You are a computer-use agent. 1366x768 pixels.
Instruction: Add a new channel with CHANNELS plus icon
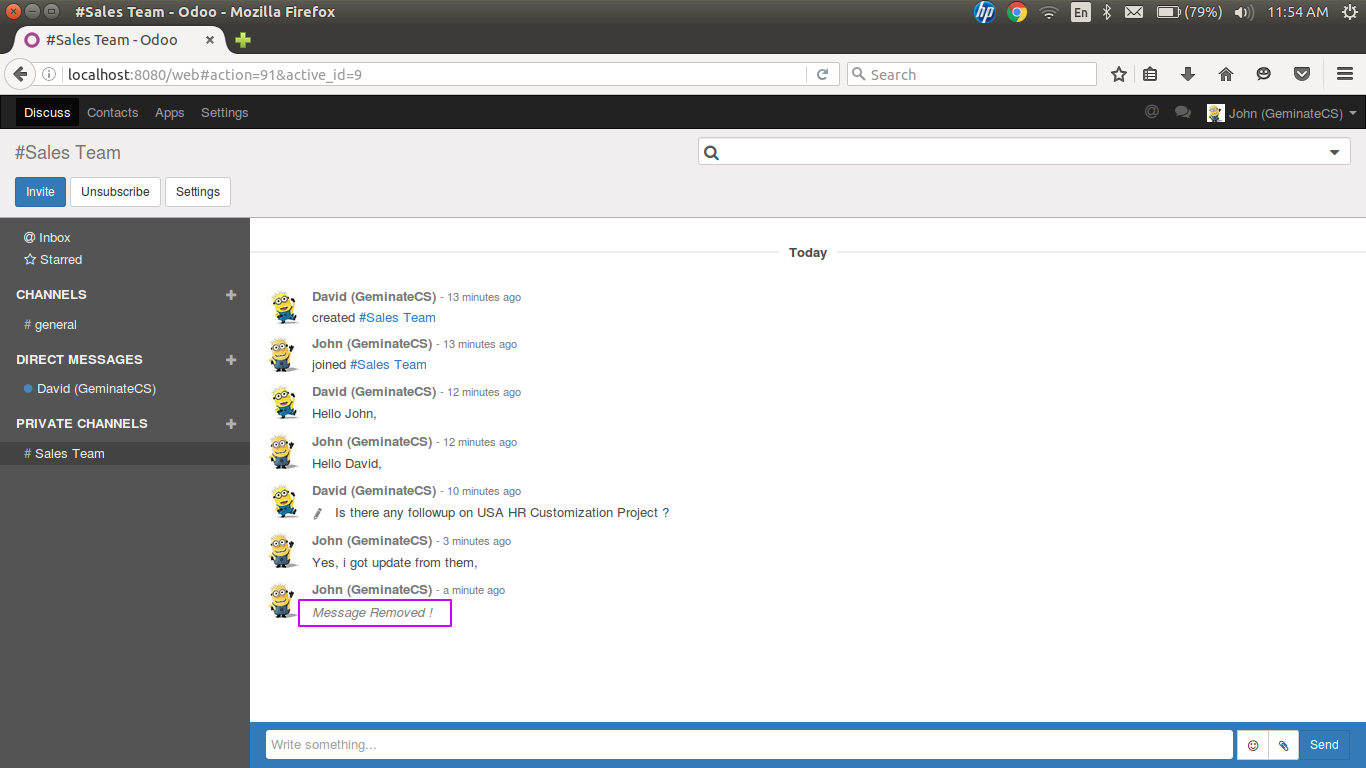(231, 295)
